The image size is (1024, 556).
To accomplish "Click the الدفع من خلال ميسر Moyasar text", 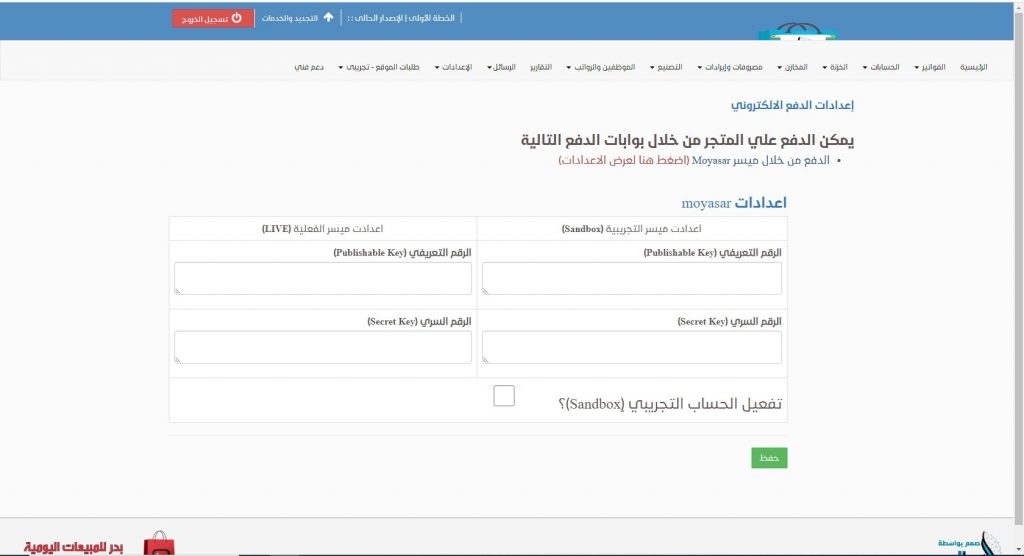I will click(x=760, y=160).
